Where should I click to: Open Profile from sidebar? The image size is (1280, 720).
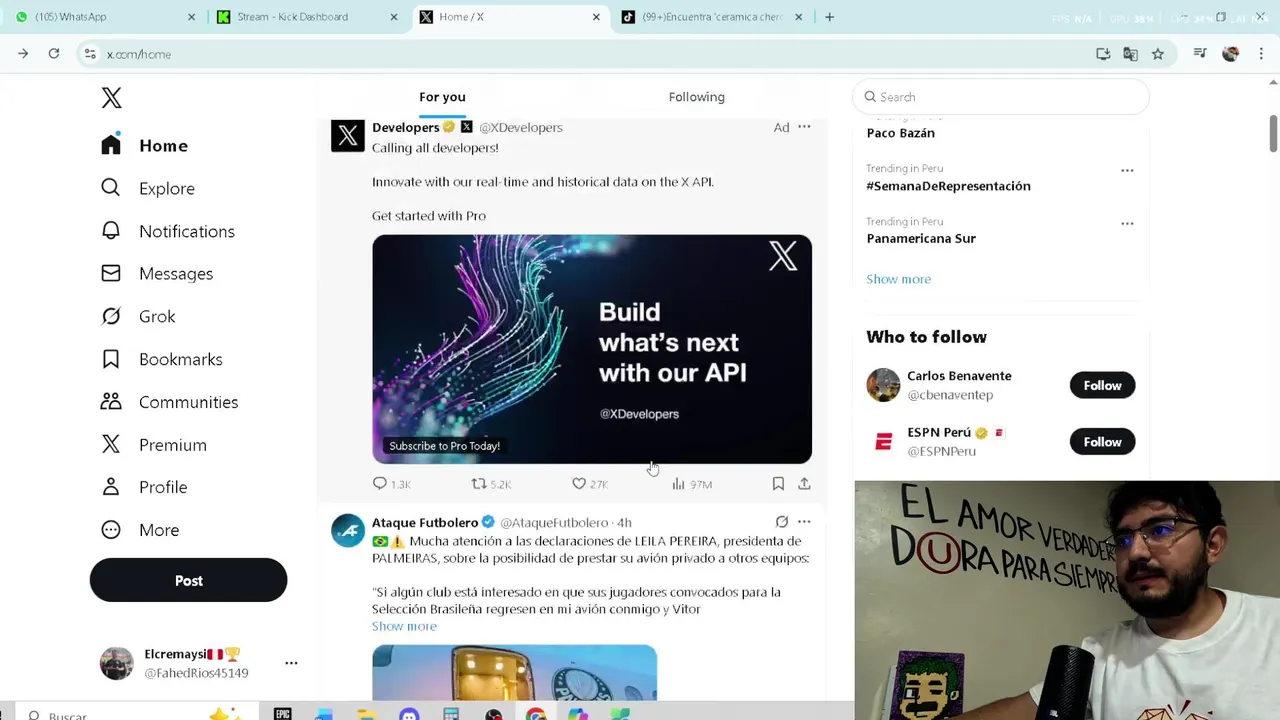pos(144,487)
